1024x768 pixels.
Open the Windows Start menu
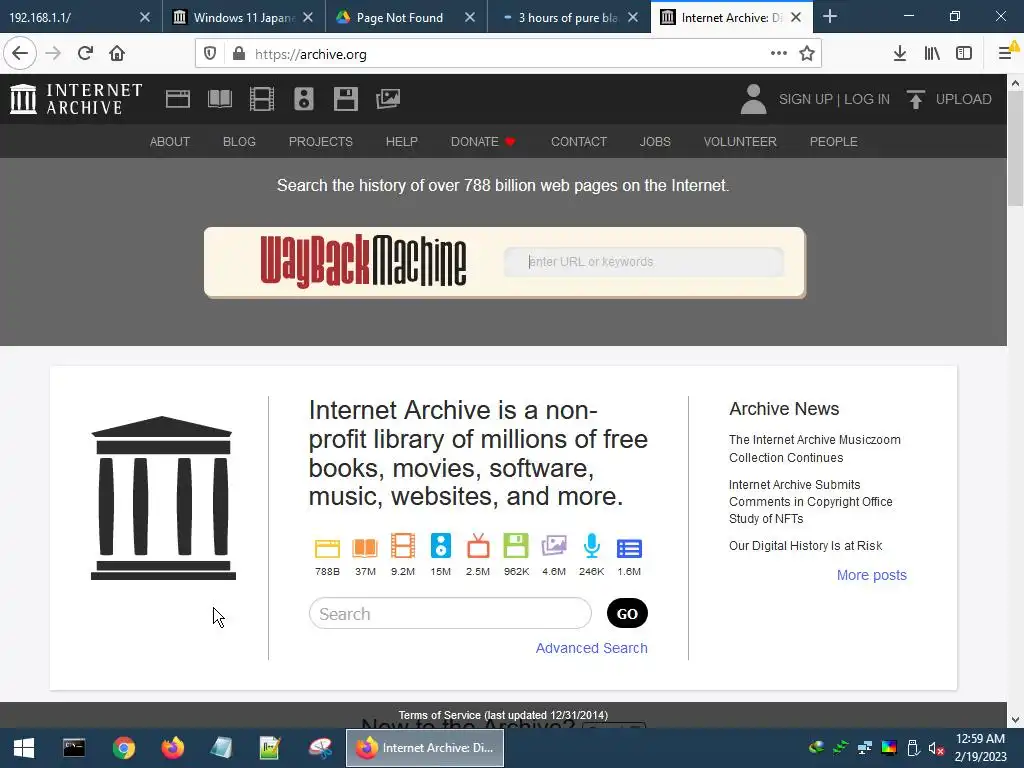coord(24,748)
